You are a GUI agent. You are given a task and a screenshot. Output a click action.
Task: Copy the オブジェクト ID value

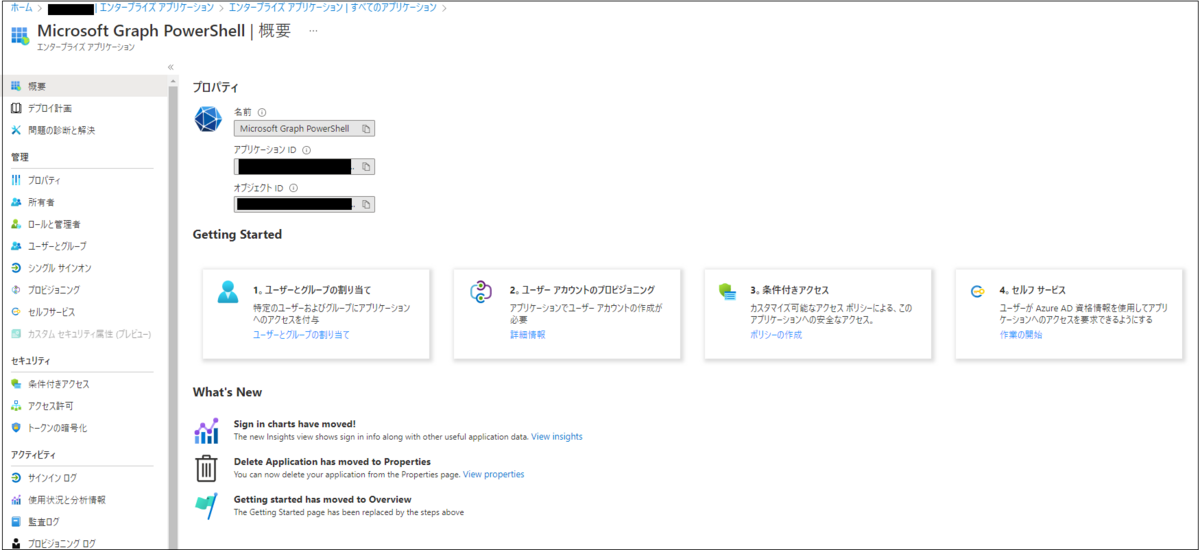pyautogui.click(x=366, y=204)
